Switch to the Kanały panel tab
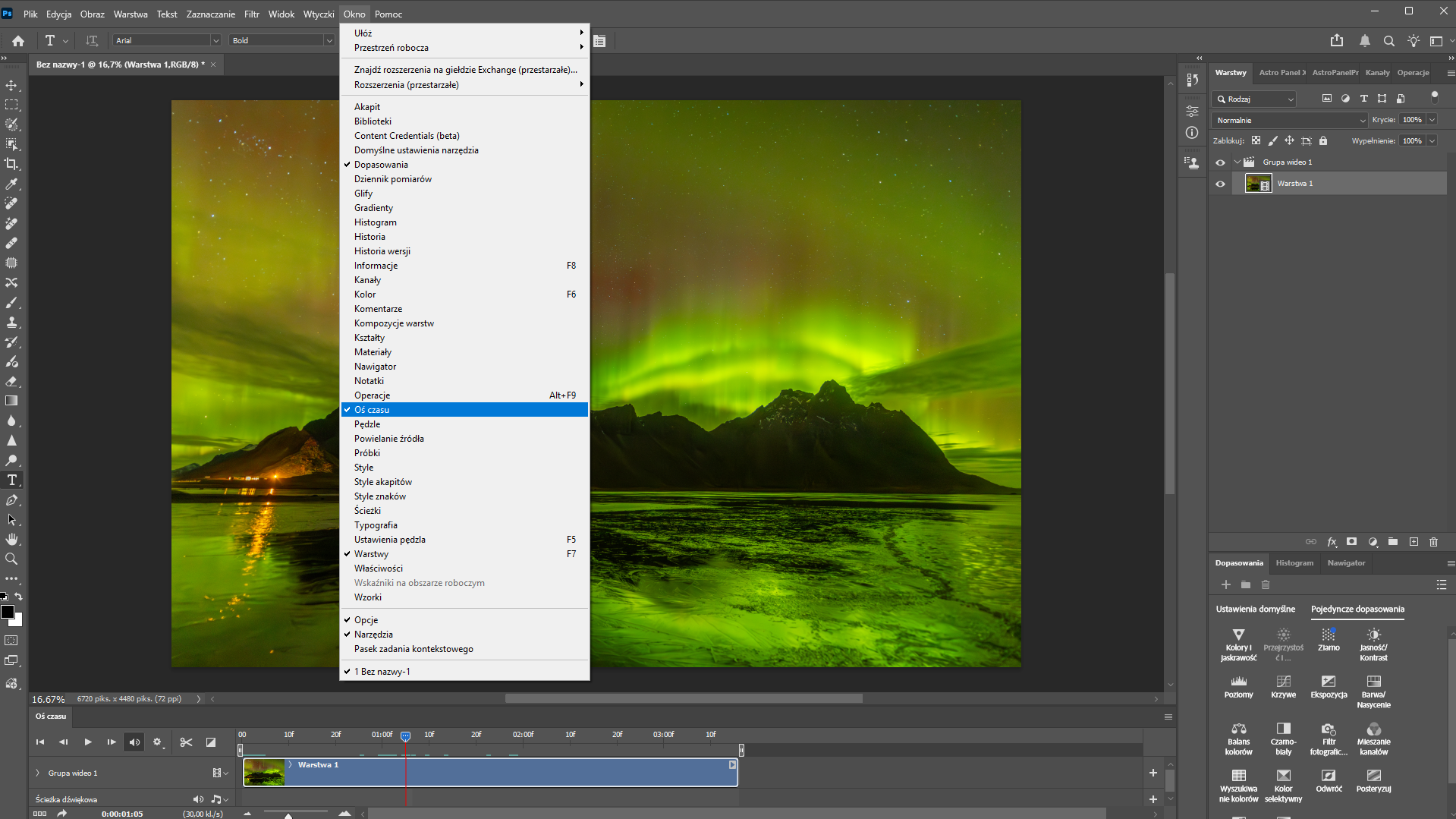Image resolution: width=1456 pixels, height=819 pixels. pos(1377,73)
